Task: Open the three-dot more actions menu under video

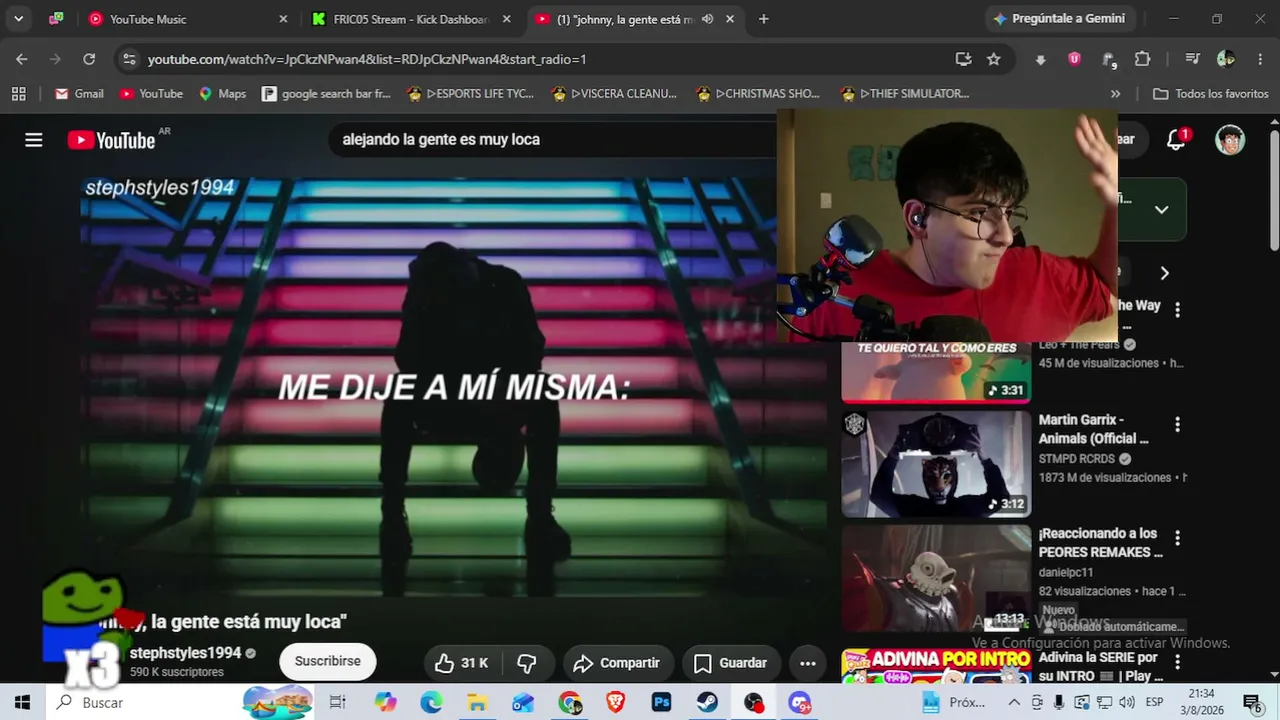Action: coord(808,663)
